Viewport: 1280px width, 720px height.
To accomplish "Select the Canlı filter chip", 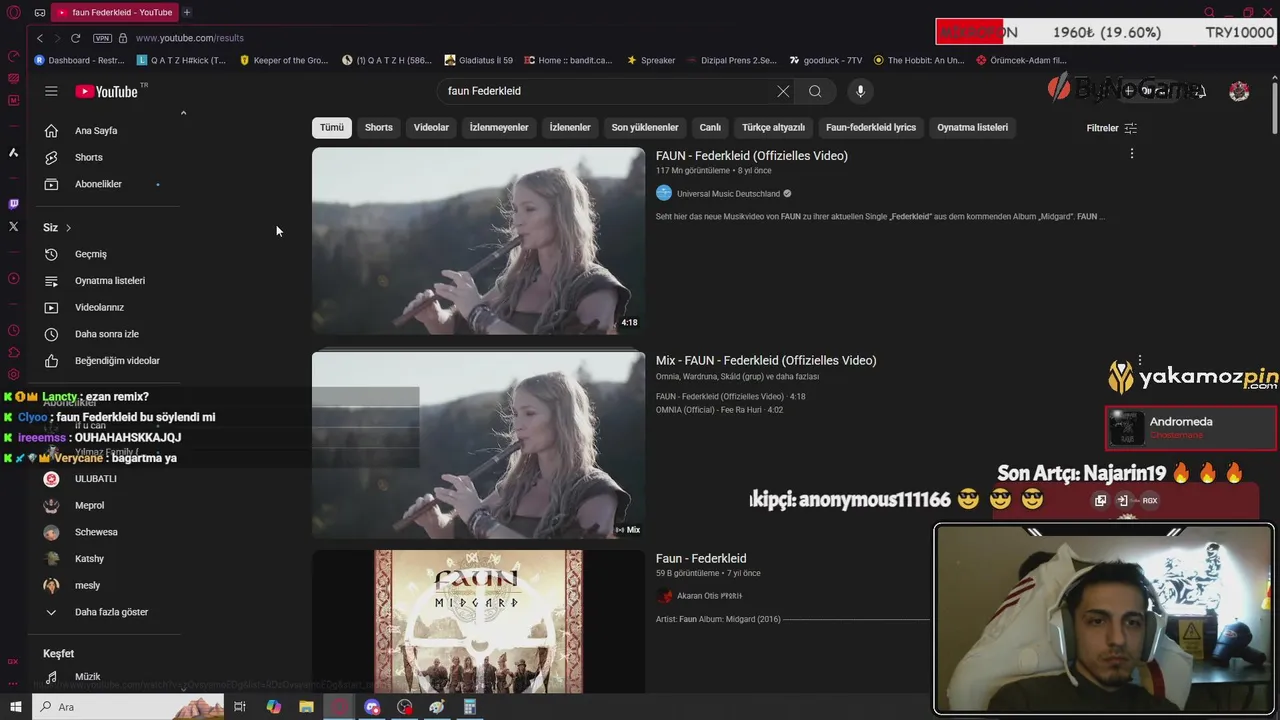I will 710,128.
